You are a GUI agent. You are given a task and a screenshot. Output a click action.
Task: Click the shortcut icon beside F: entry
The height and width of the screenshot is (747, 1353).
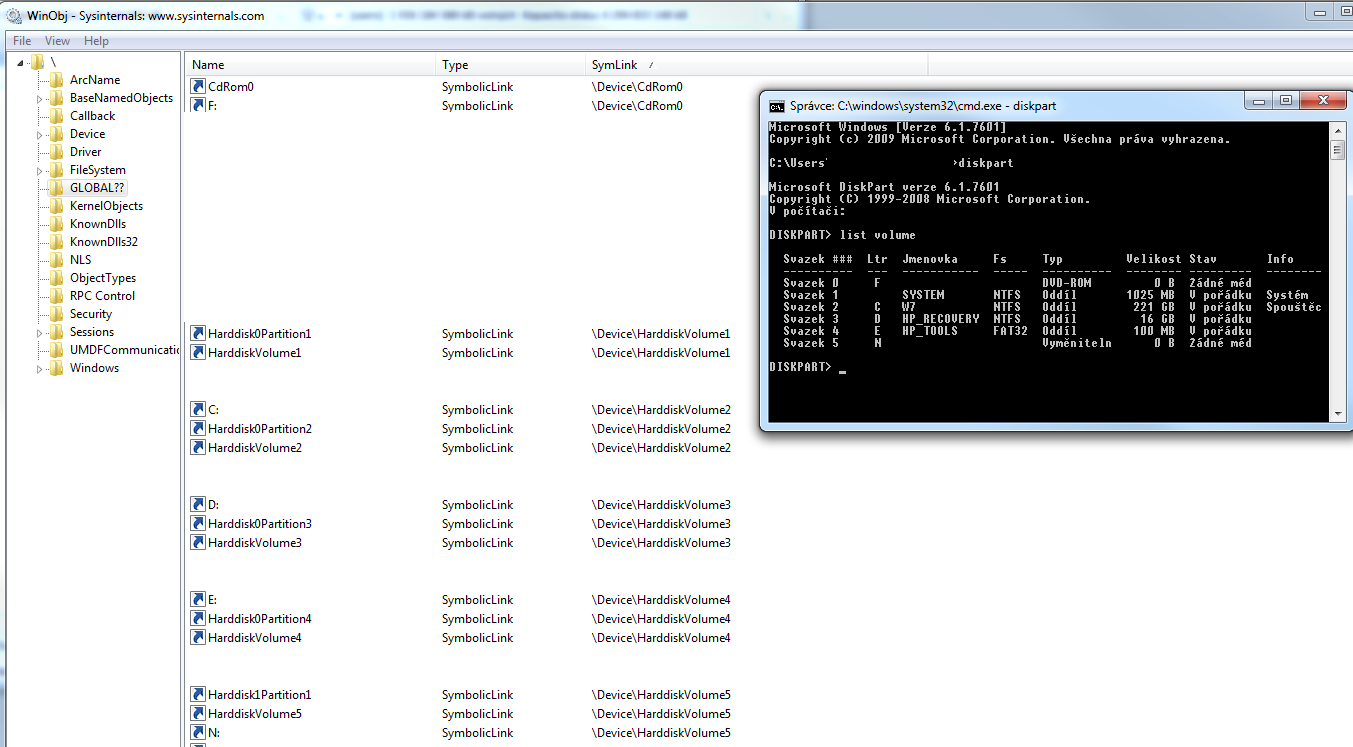198,105
